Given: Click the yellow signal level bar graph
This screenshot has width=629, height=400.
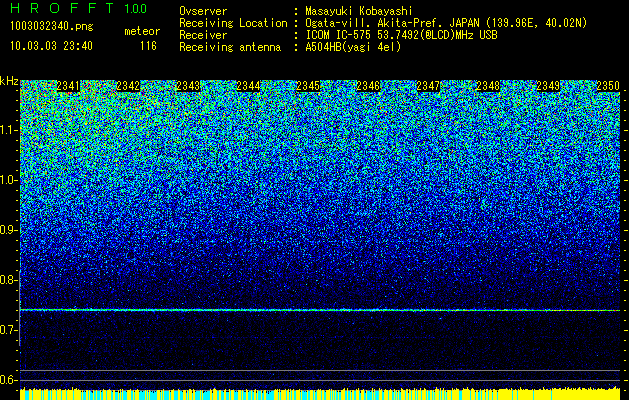Looking at the screenshot, I should (x=320, y=394).
